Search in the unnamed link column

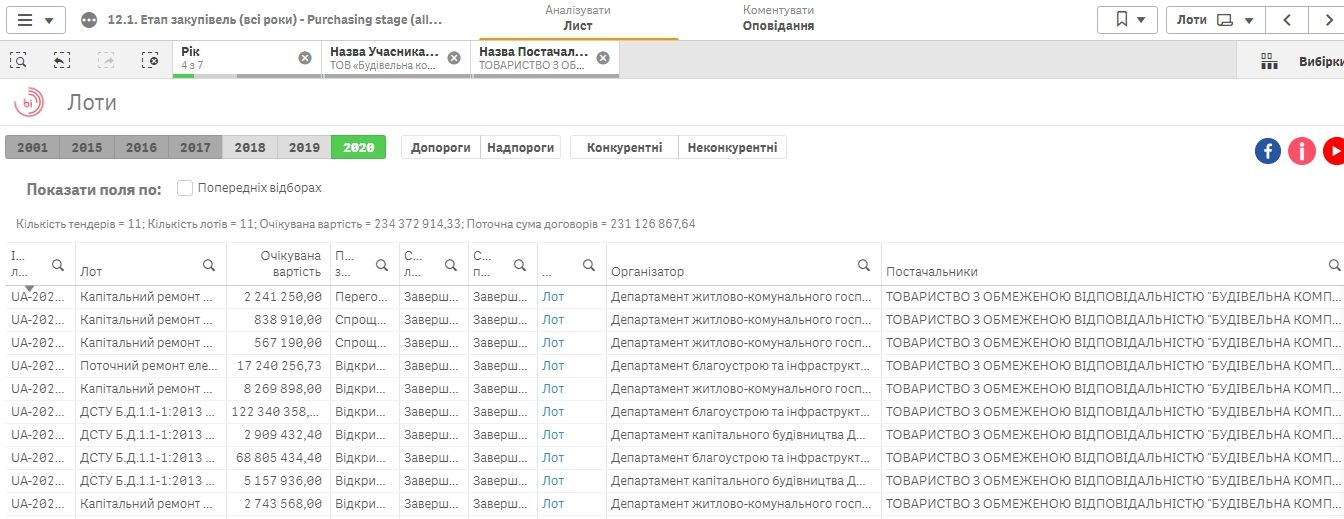(589, 265)
